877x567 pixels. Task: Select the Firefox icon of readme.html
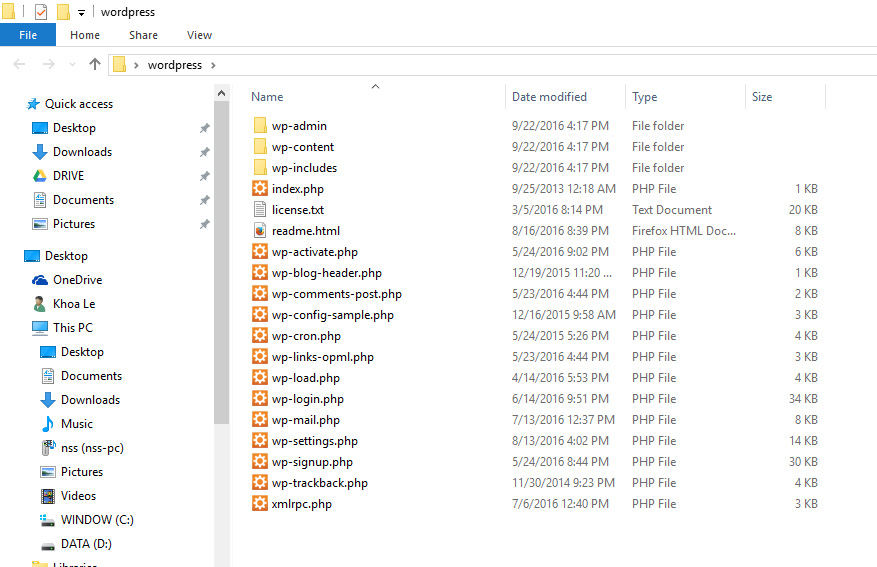tap(260, 231)
